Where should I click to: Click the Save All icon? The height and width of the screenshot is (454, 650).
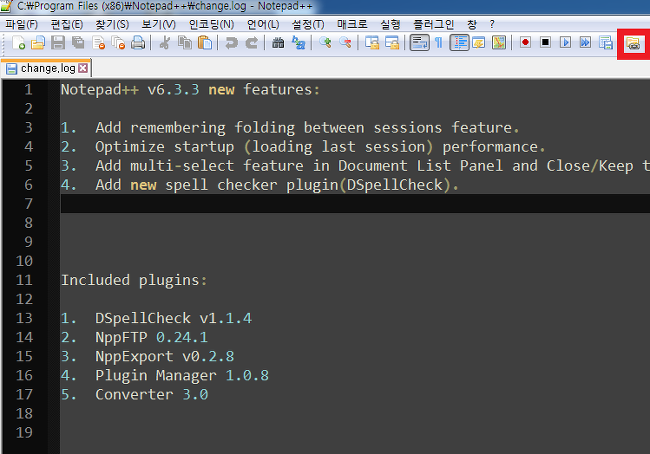78,43
